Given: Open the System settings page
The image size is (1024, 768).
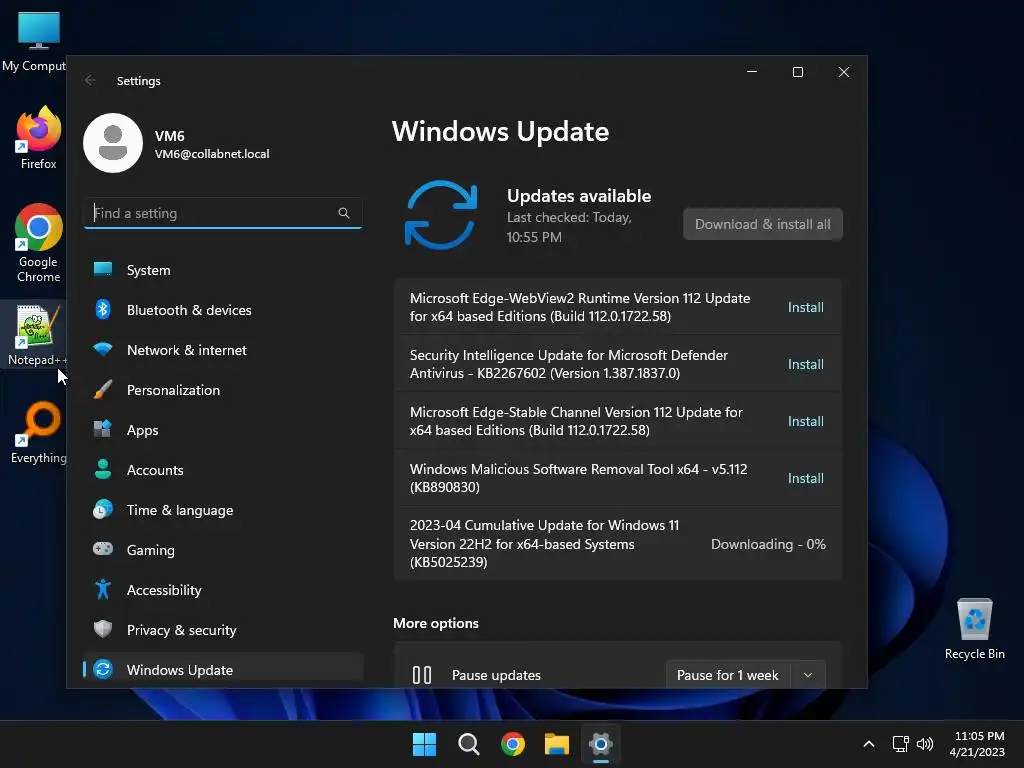Looking at the screenshot, I should coord(223,270).
